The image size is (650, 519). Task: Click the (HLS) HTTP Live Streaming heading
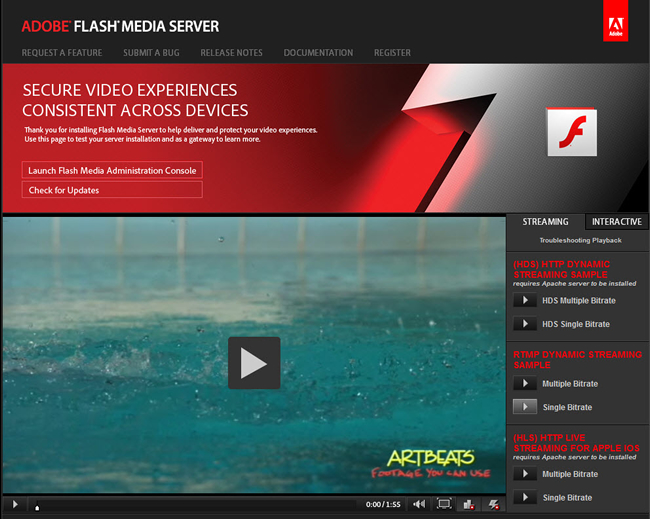576,443
